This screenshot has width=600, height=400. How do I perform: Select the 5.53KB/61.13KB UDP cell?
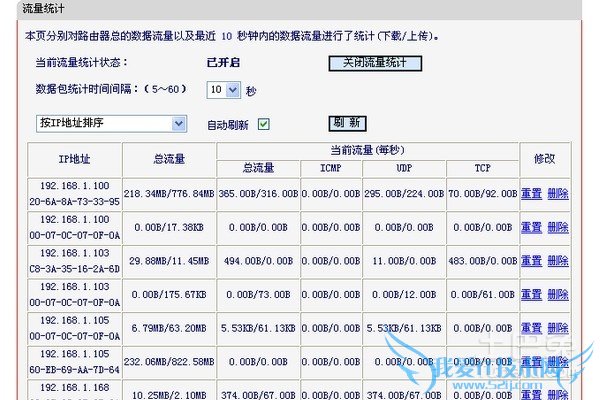point(404,328)
